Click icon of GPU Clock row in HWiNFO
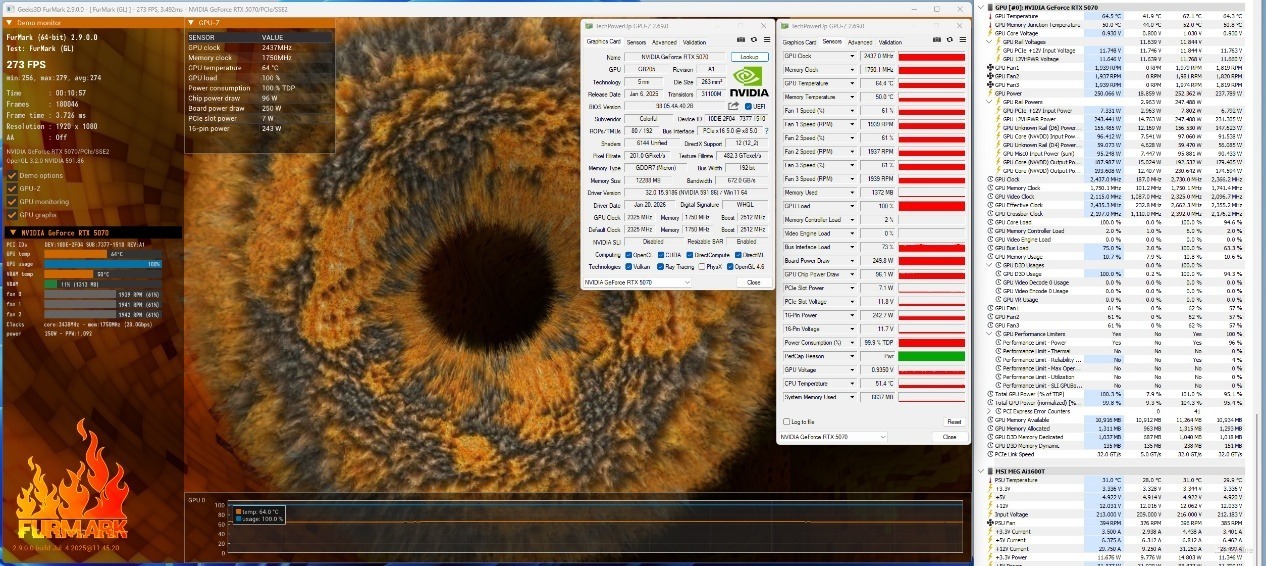Screen dimensions: 1266x566 point(990,180)
